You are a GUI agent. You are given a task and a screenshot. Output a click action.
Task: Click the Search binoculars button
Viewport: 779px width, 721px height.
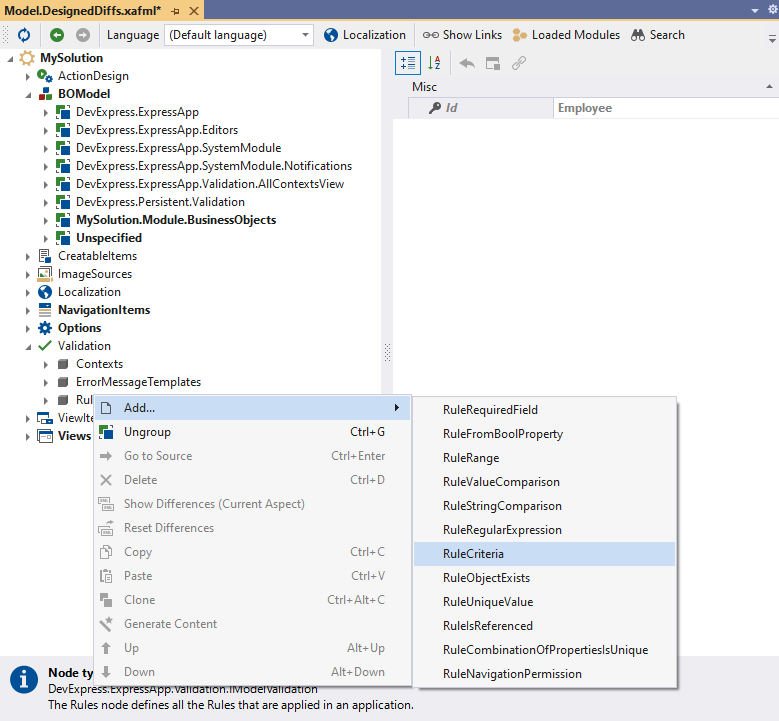click(x=658, y=35)
